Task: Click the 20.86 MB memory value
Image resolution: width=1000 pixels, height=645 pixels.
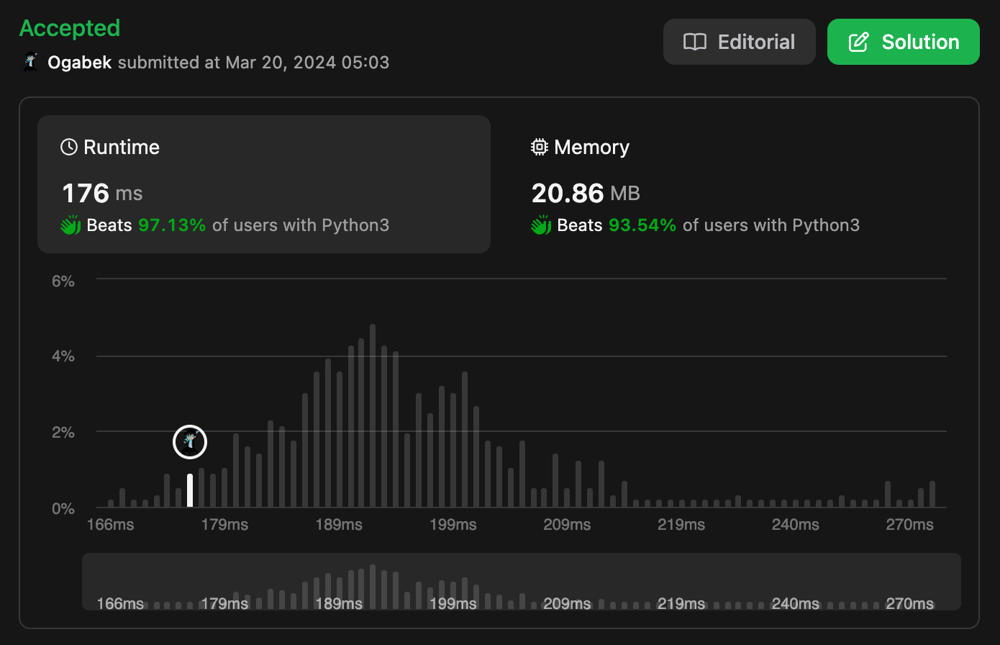Action: pos(585,193)
